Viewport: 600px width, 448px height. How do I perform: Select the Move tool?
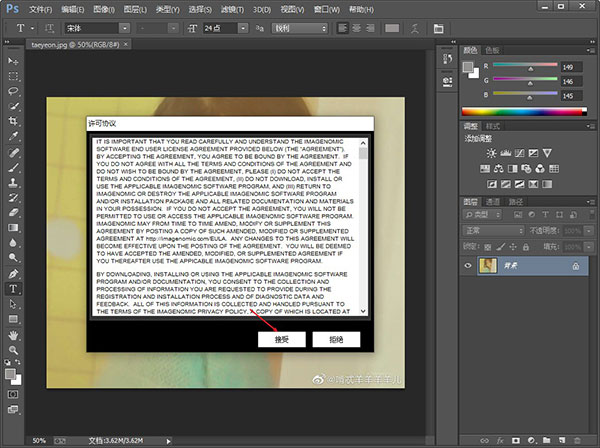[13, 62]
